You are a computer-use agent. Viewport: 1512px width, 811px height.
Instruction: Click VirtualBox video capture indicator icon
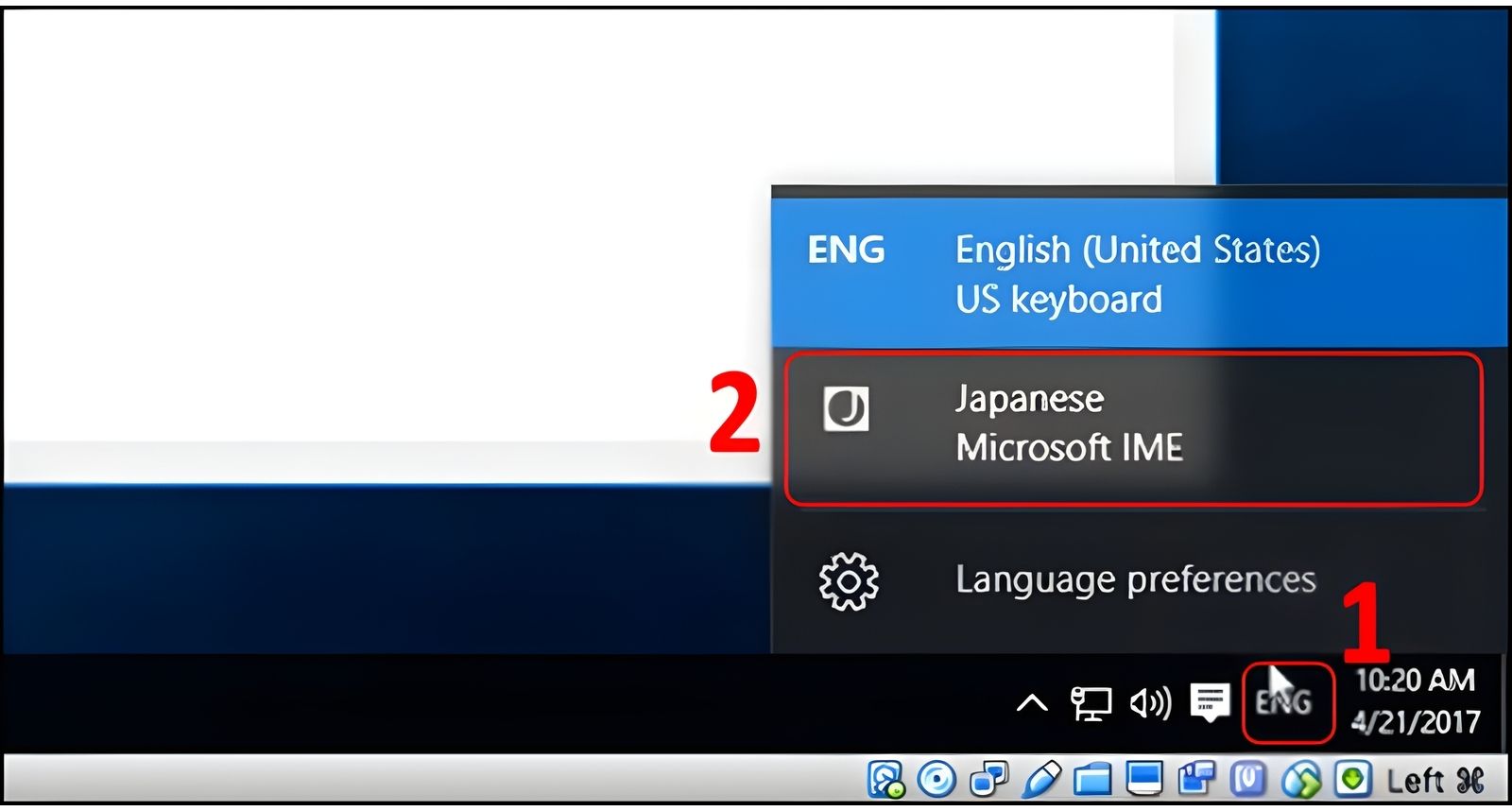(1196, 779)
